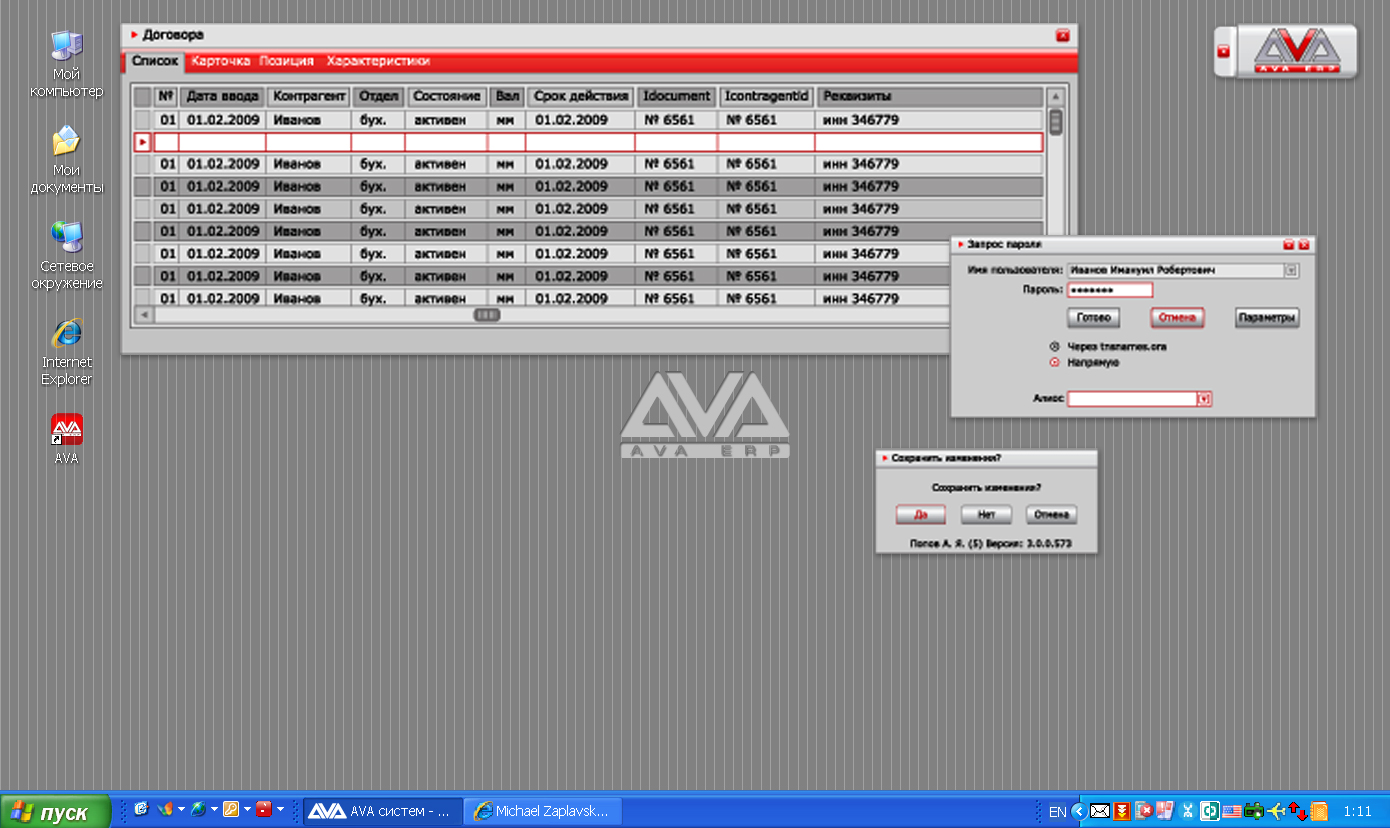1390x828 pixels.
Task: Click the red up-down arrows tray icon
Action: [x=1297, y=811]
